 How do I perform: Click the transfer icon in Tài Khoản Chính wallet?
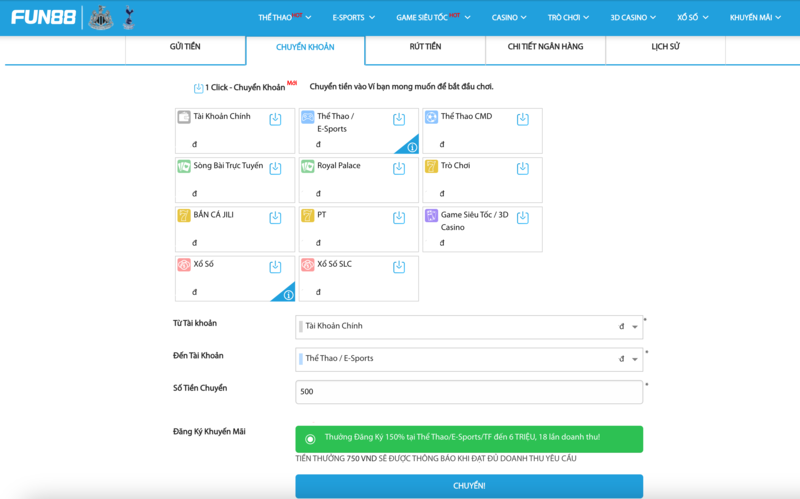(x=275, y=119)
